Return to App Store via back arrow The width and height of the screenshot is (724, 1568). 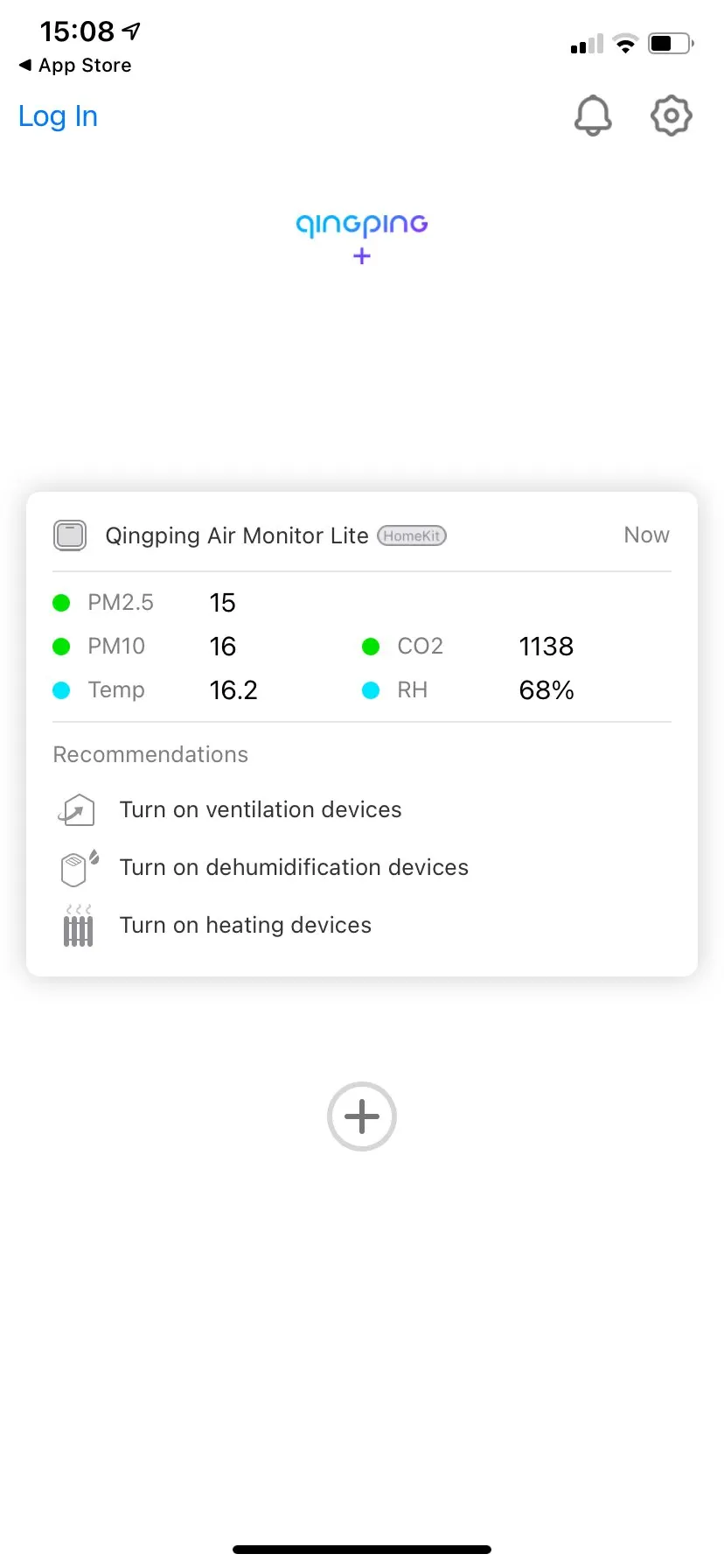tap(75, 66)
